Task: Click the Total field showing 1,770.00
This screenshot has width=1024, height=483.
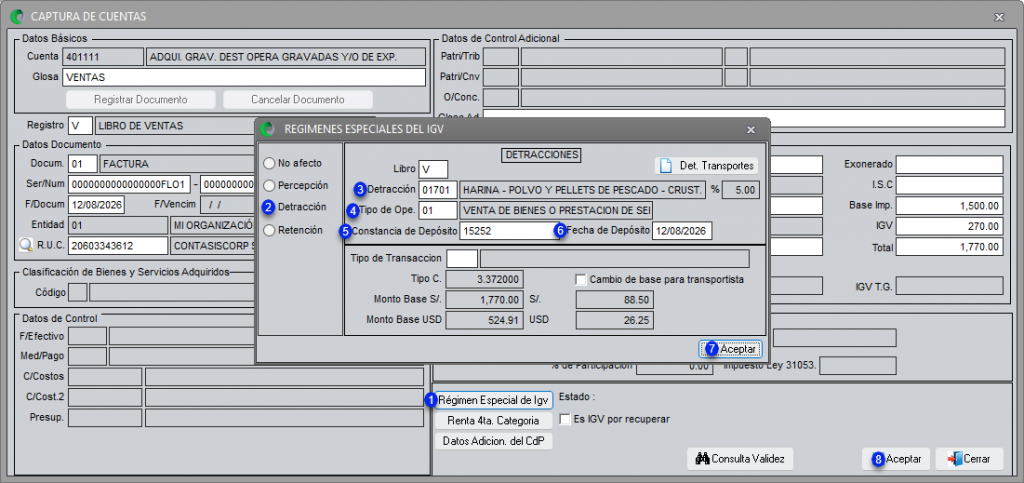Action: pyautogui.click(x=949, y=247)
